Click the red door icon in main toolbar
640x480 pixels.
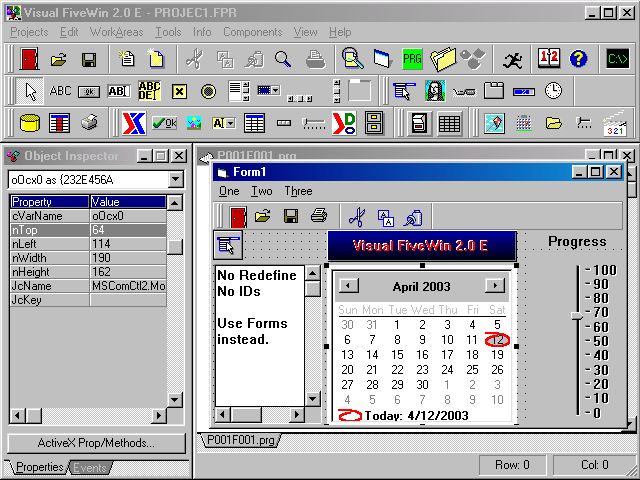pos(29,59)
